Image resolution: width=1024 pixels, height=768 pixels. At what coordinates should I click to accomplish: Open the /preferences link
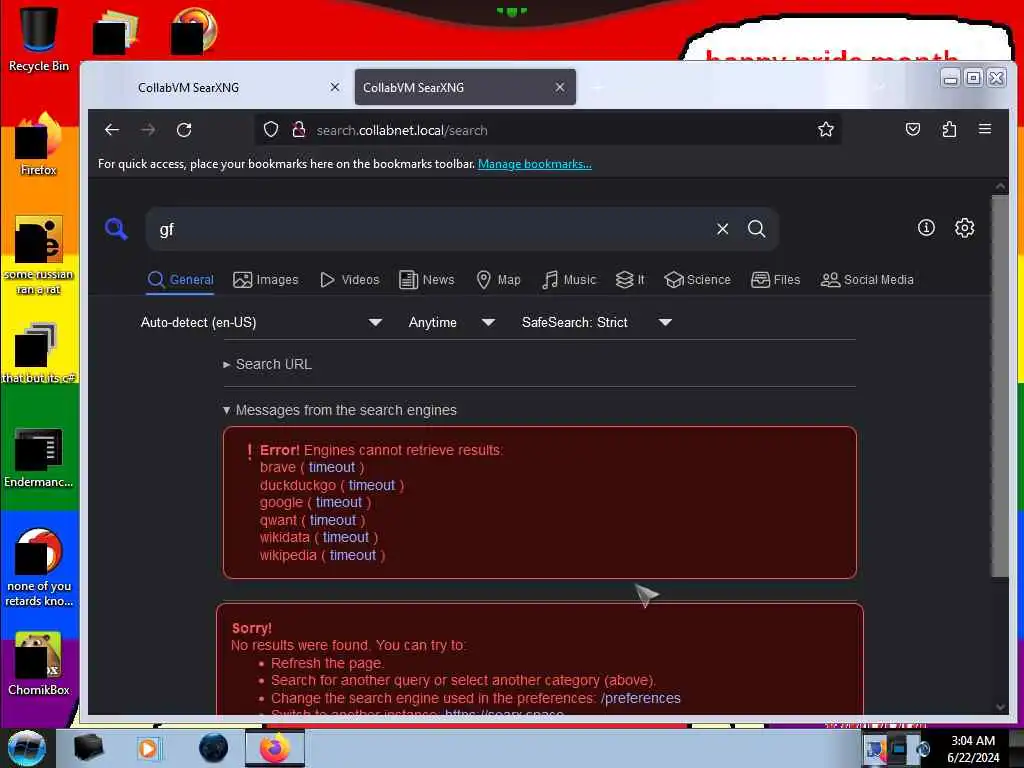pos(641,698)
